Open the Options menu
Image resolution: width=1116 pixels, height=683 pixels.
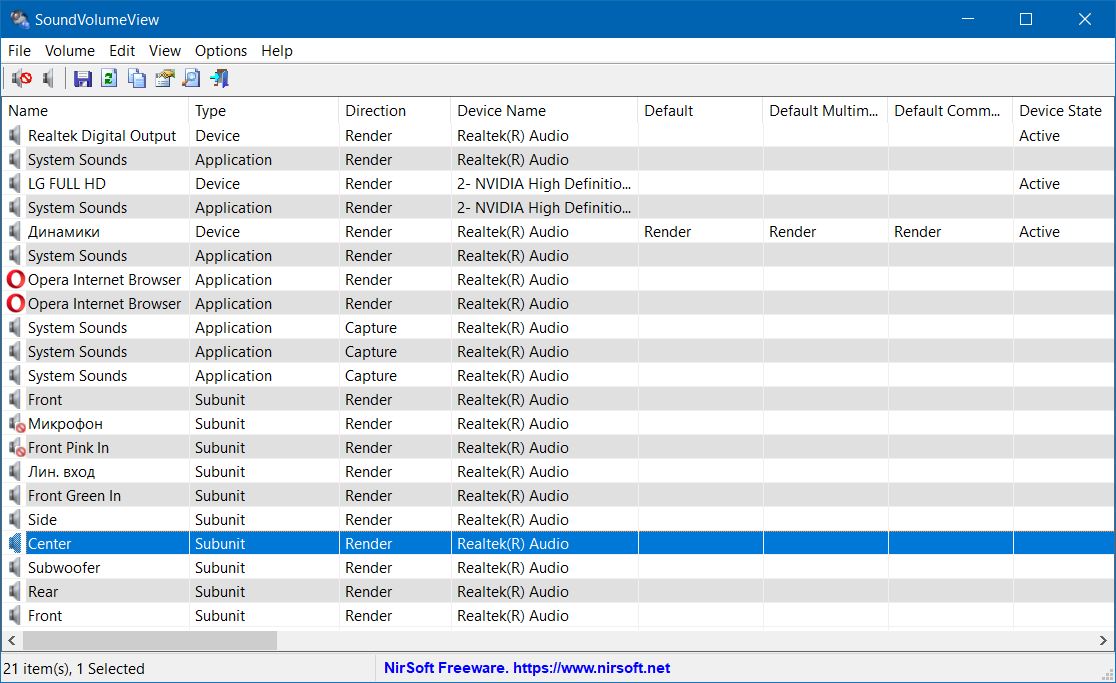[221, 51]
